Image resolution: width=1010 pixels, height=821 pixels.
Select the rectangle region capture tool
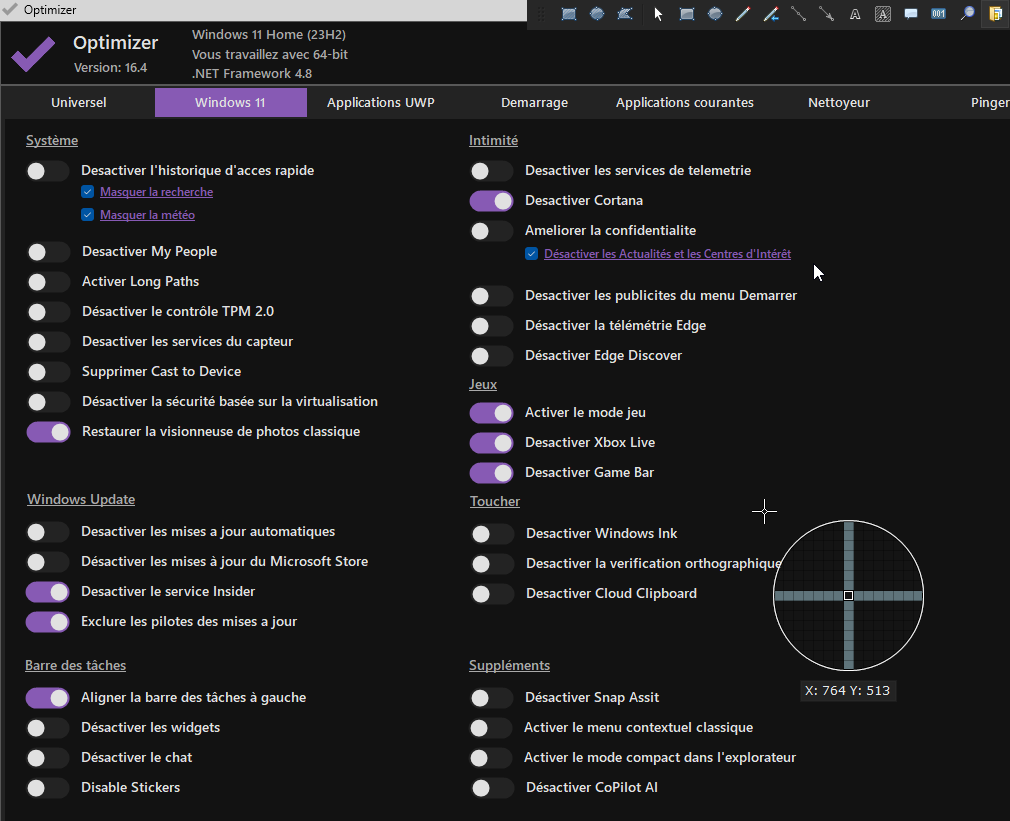pyautogui.click(x=568, y=14)
